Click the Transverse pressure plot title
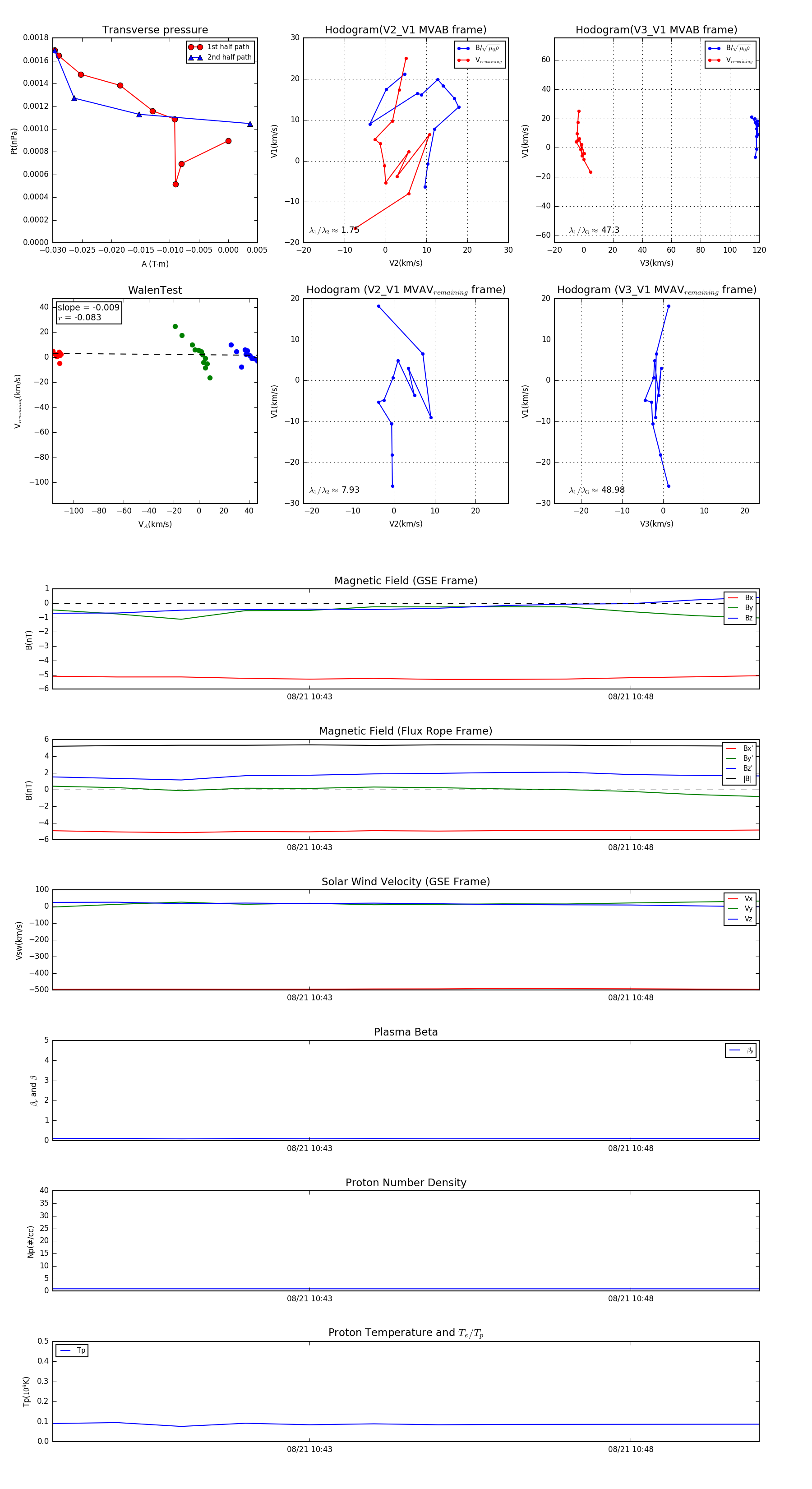812x1489 pixels. point(155,30)
